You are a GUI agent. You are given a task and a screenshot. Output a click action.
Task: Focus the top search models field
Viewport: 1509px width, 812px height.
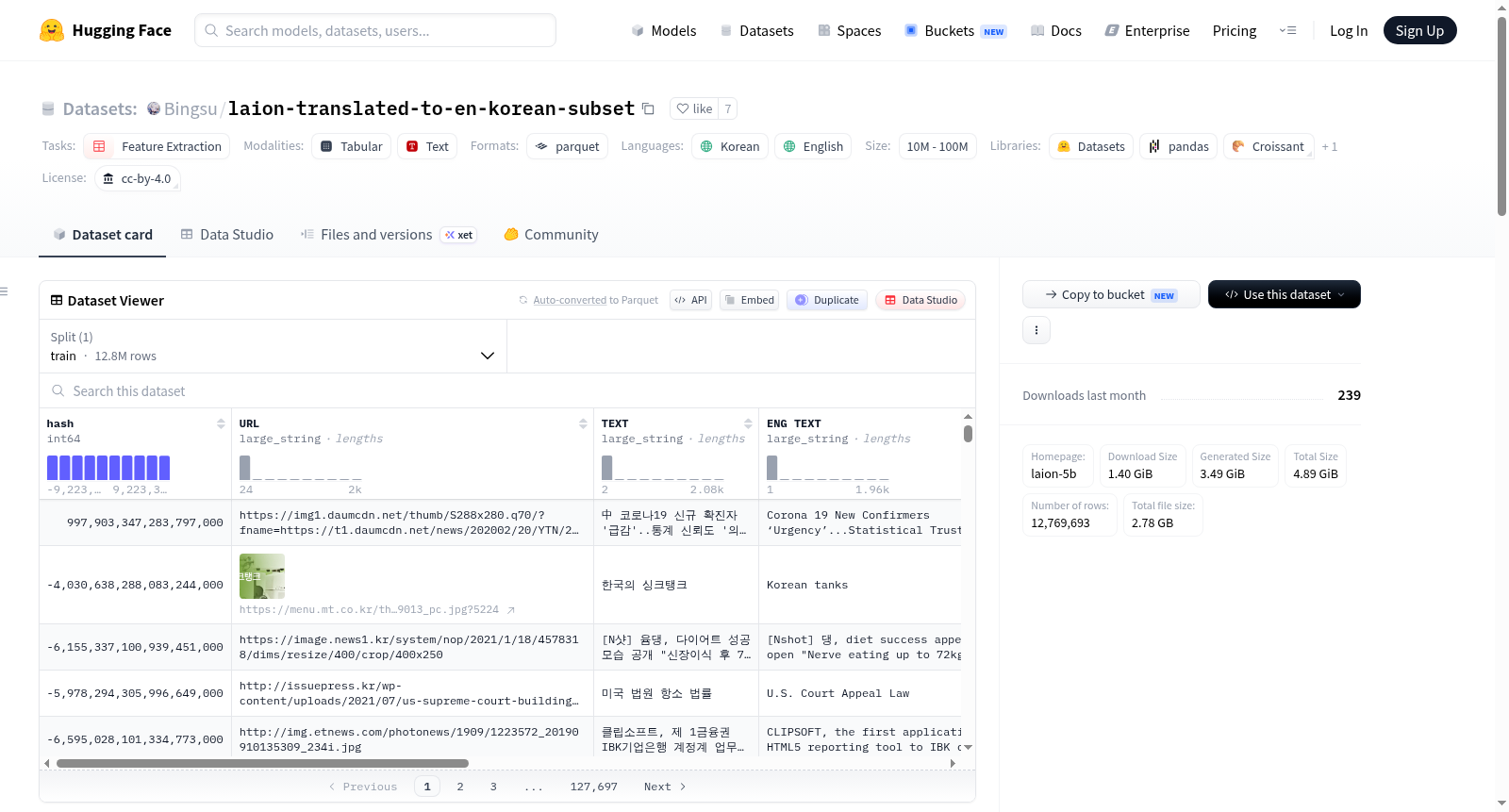coord(375,30)
